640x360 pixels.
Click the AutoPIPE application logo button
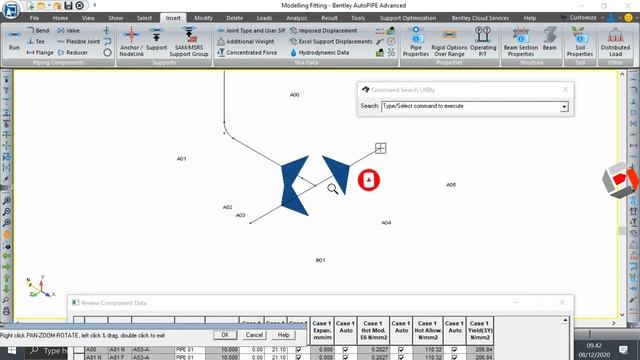pos(11,10)
